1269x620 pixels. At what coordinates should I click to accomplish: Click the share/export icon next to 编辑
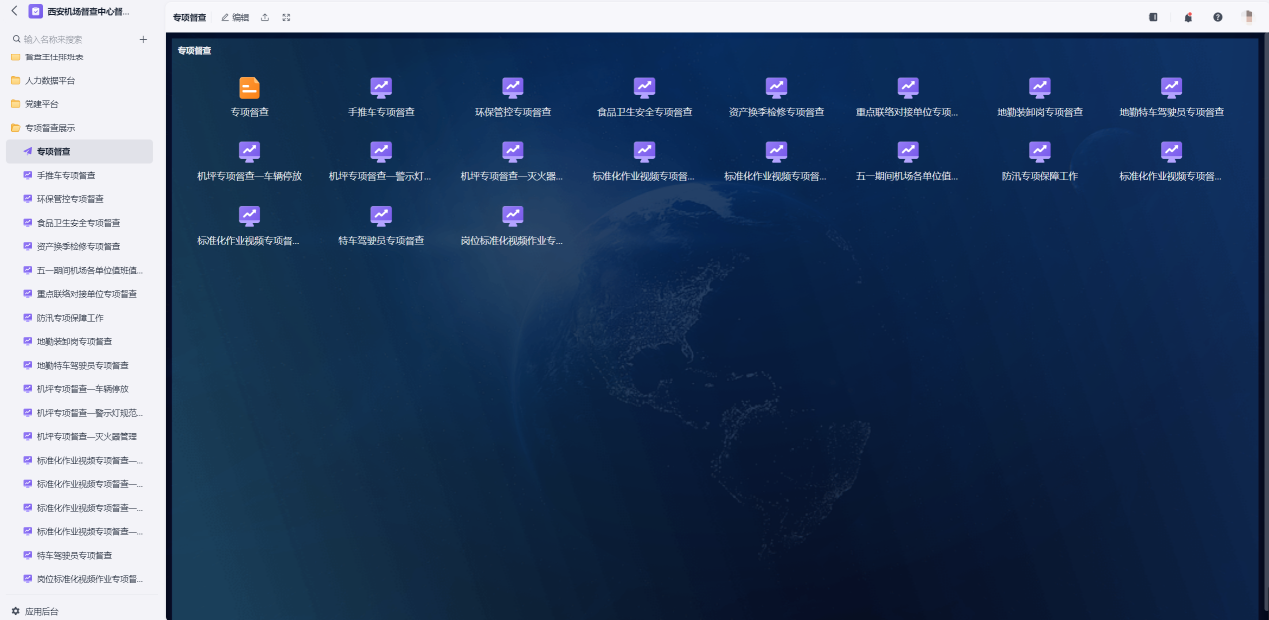click(265, 17)
